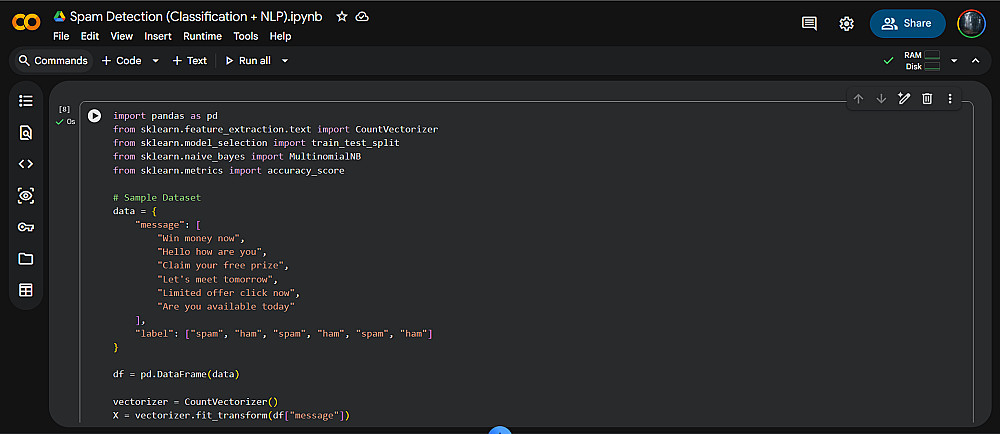Run the spam detection code cell
Screen dimensions: 1000x434
click(x=94, y=116)
